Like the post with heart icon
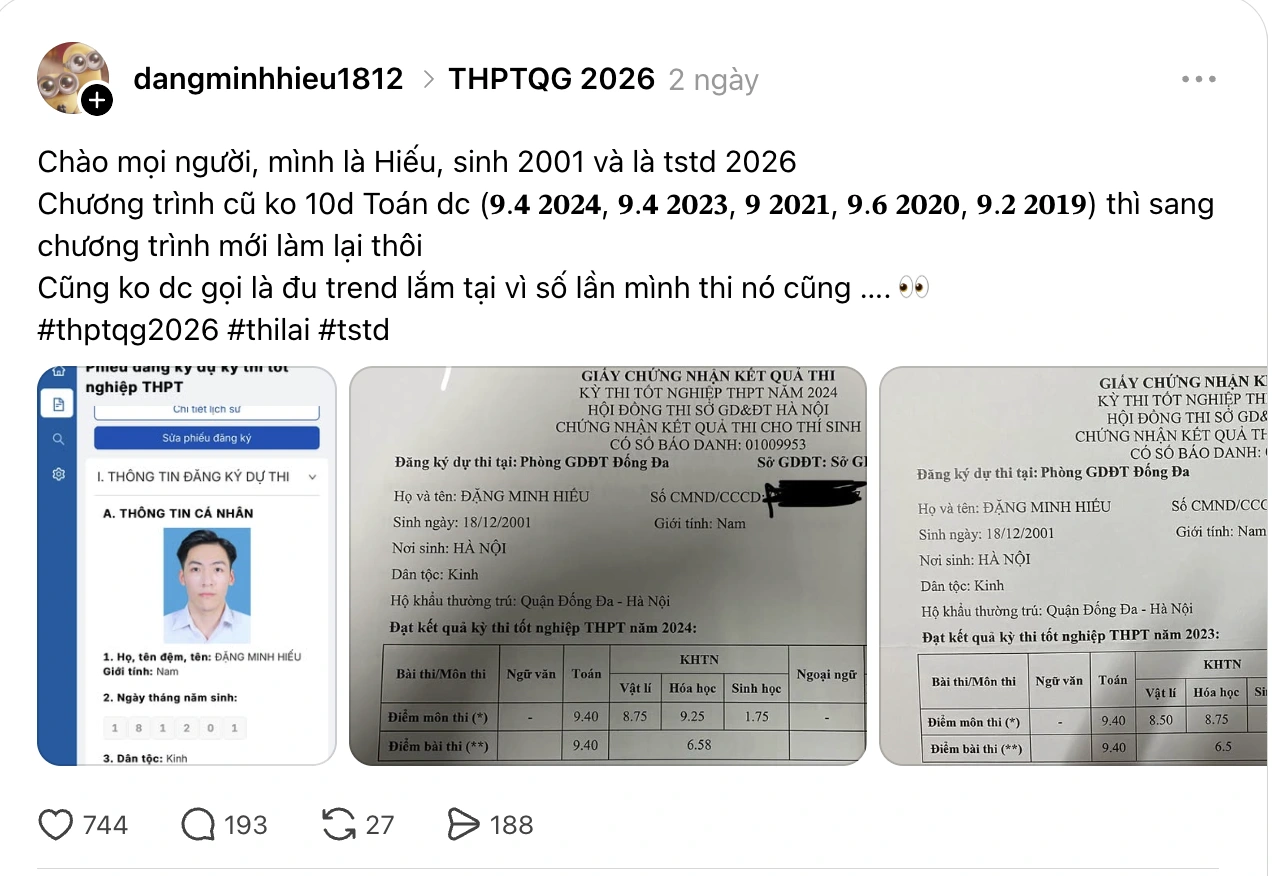Screen dimensions: 1274x876 point(55,825)
